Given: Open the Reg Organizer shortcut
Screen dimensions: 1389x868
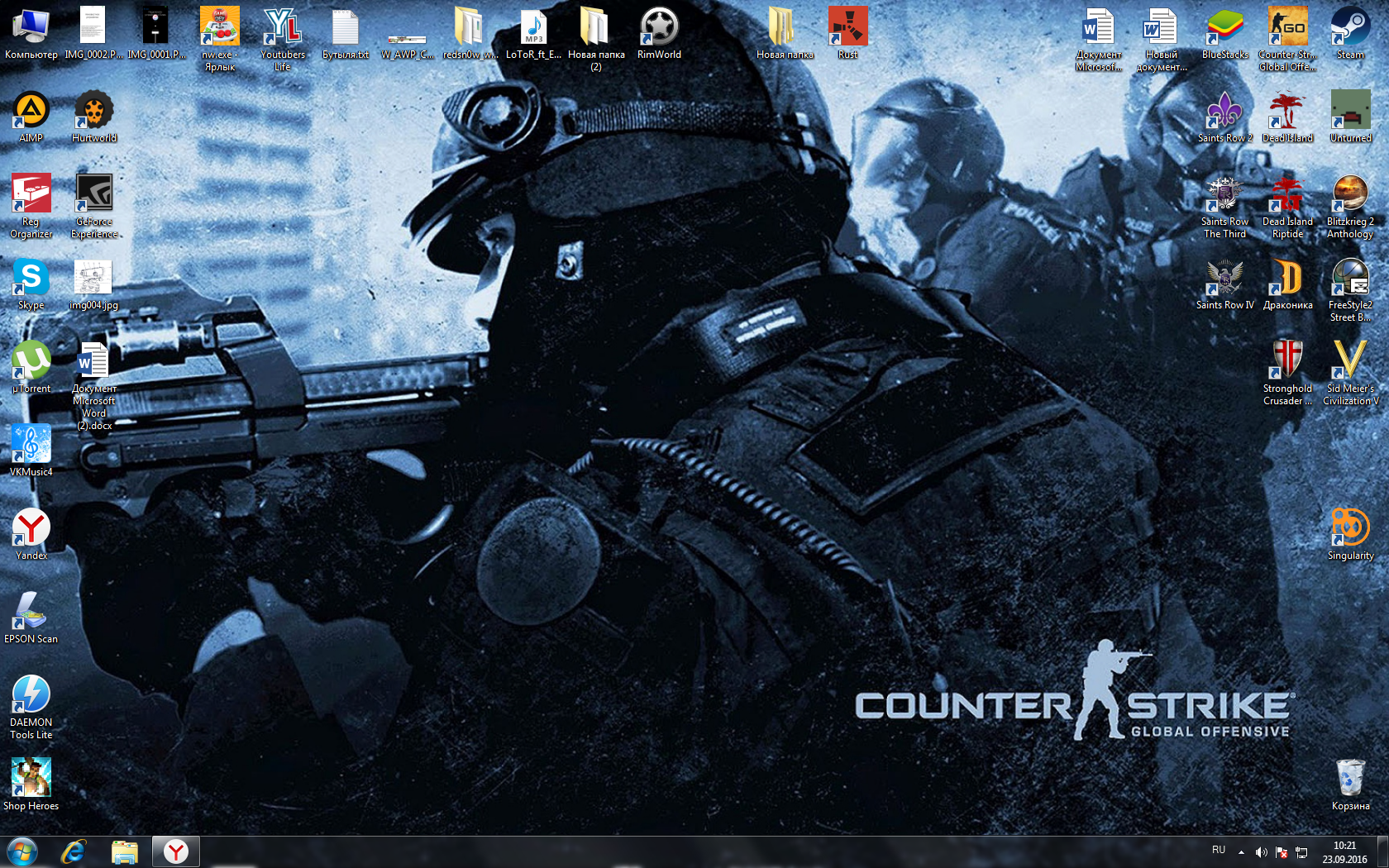Looking at the screenshot, I should pos(31,206).
